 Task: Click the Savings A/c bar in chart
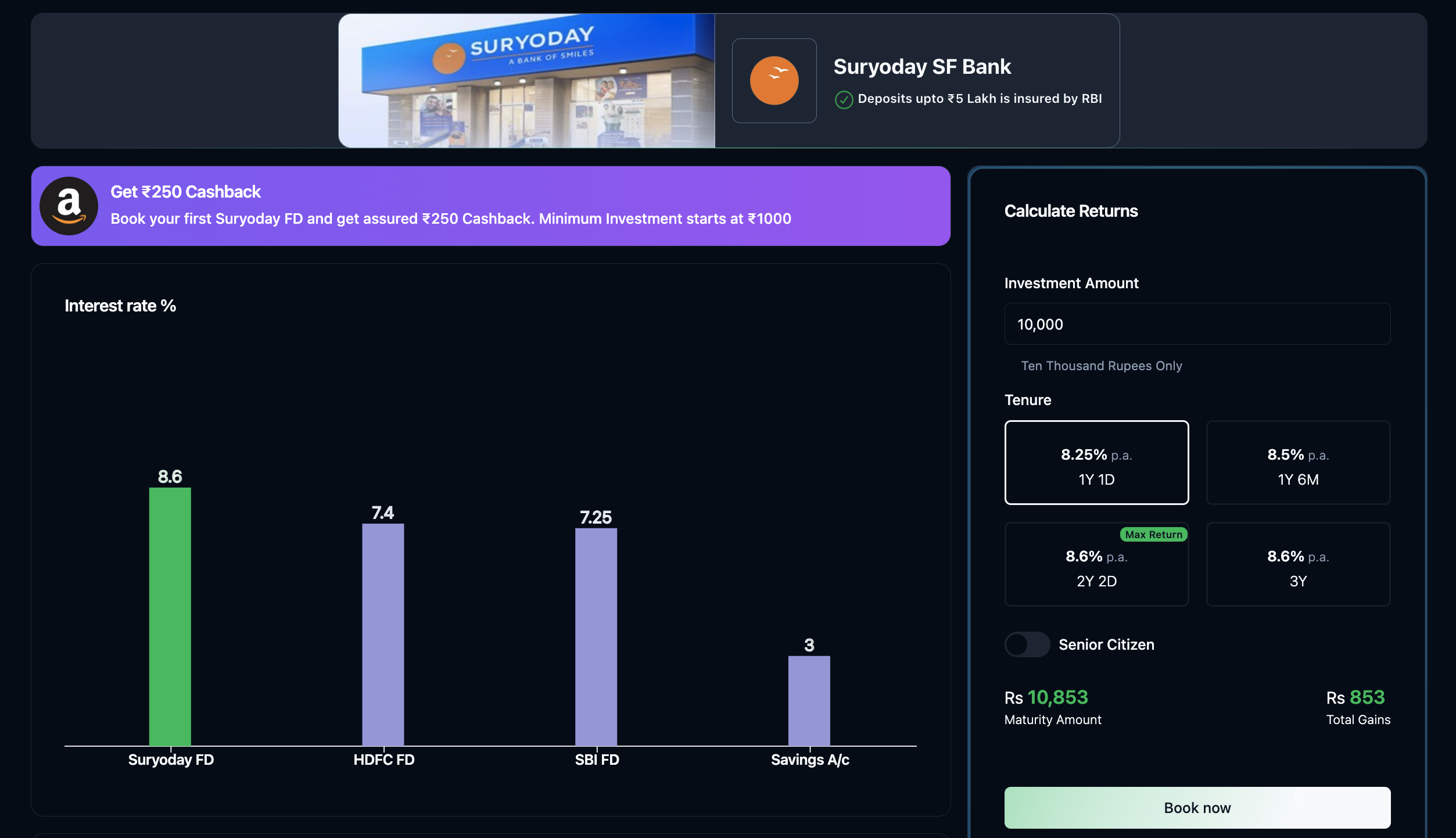pyautogui.click(x=809, y=701)
